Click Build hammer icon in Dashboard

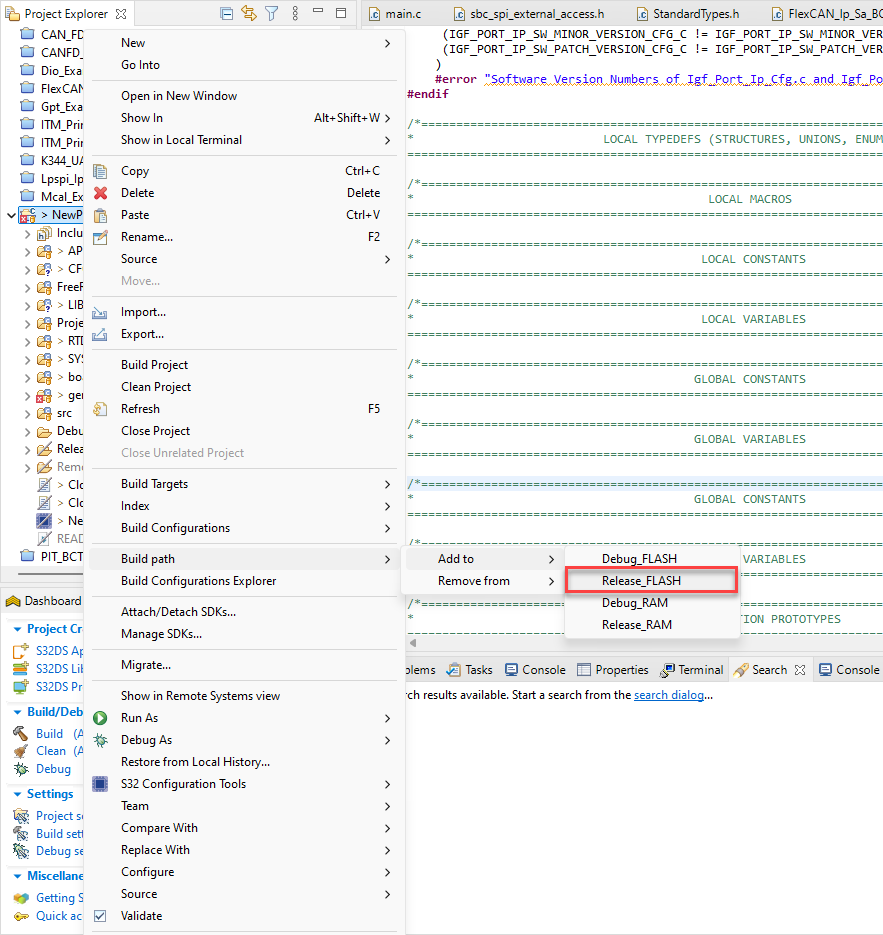pyautogui.click(x=21, y=733)
